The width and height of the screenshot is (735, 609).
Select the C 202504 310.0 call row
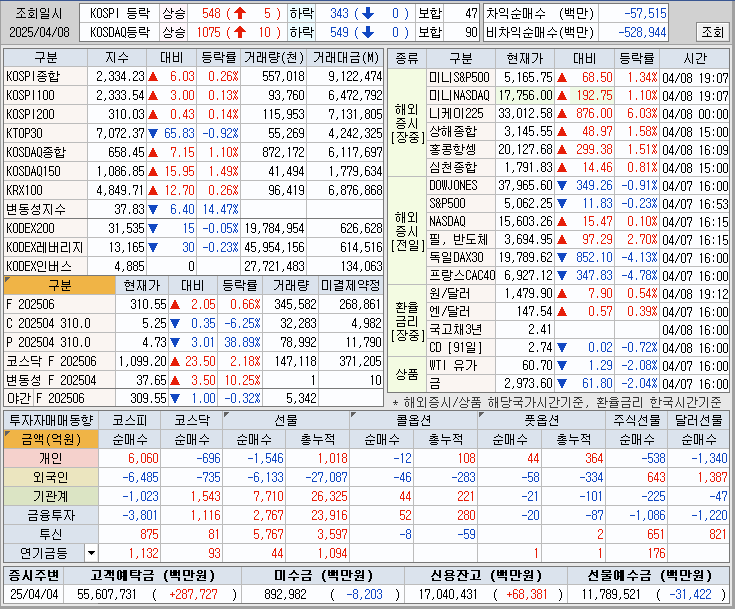(194, 323)
